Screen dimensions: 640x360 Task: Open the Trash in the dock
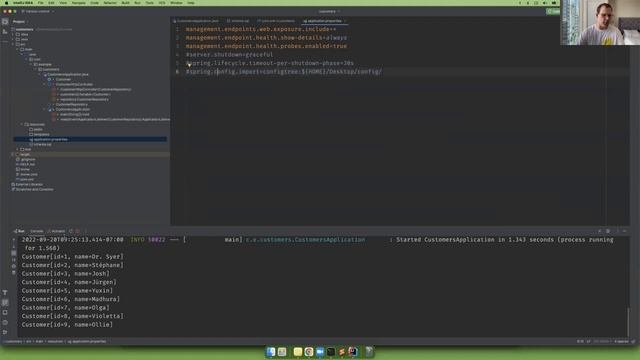(x=369, y=351)
